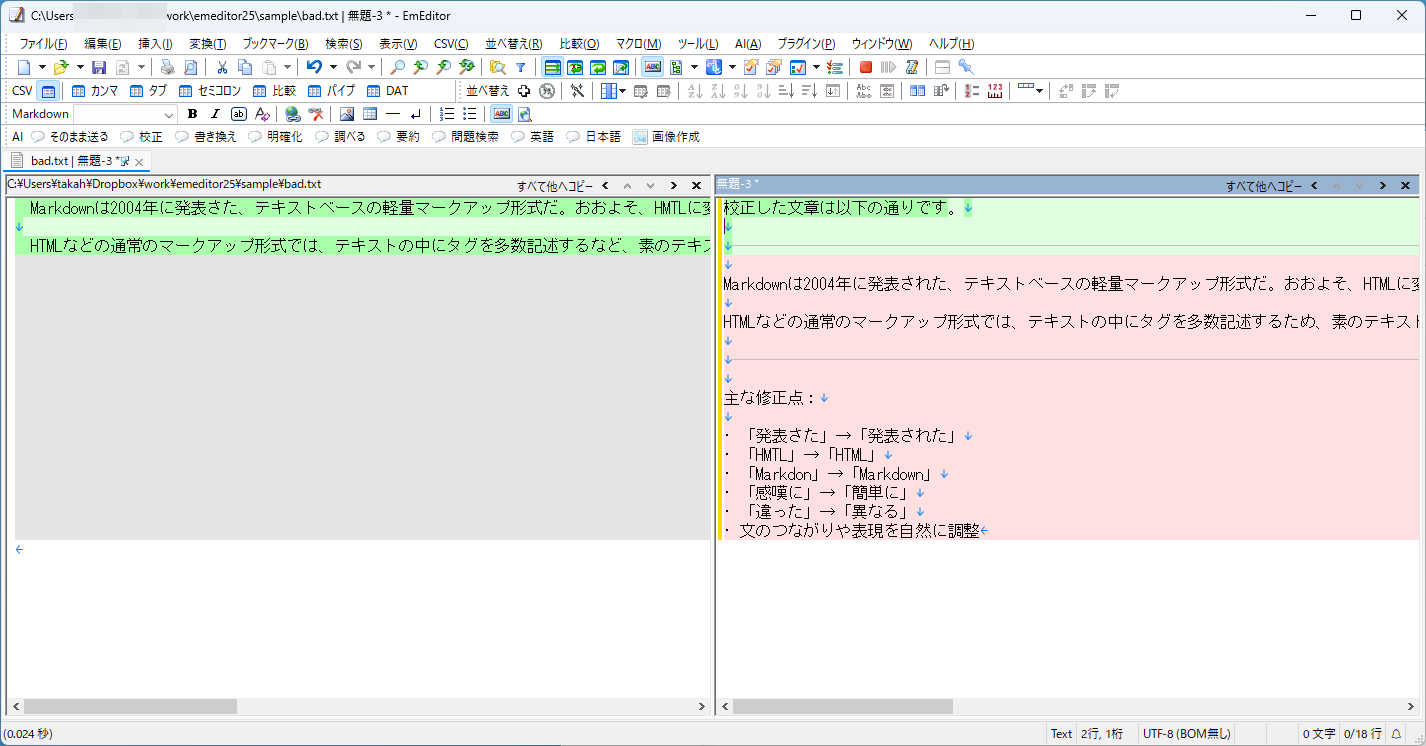The height and width of the screenshot is (746, 1426).
Task: Click the numbered list icon
Action: 446,113
